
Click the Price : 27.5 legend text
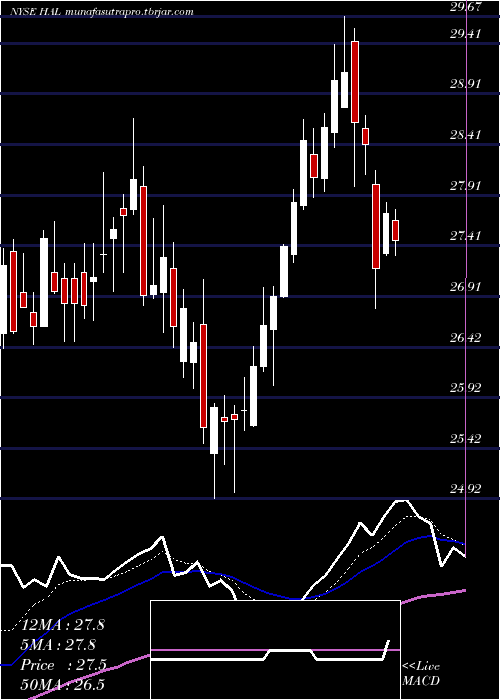pyautogui.click(x=63, y=665)
